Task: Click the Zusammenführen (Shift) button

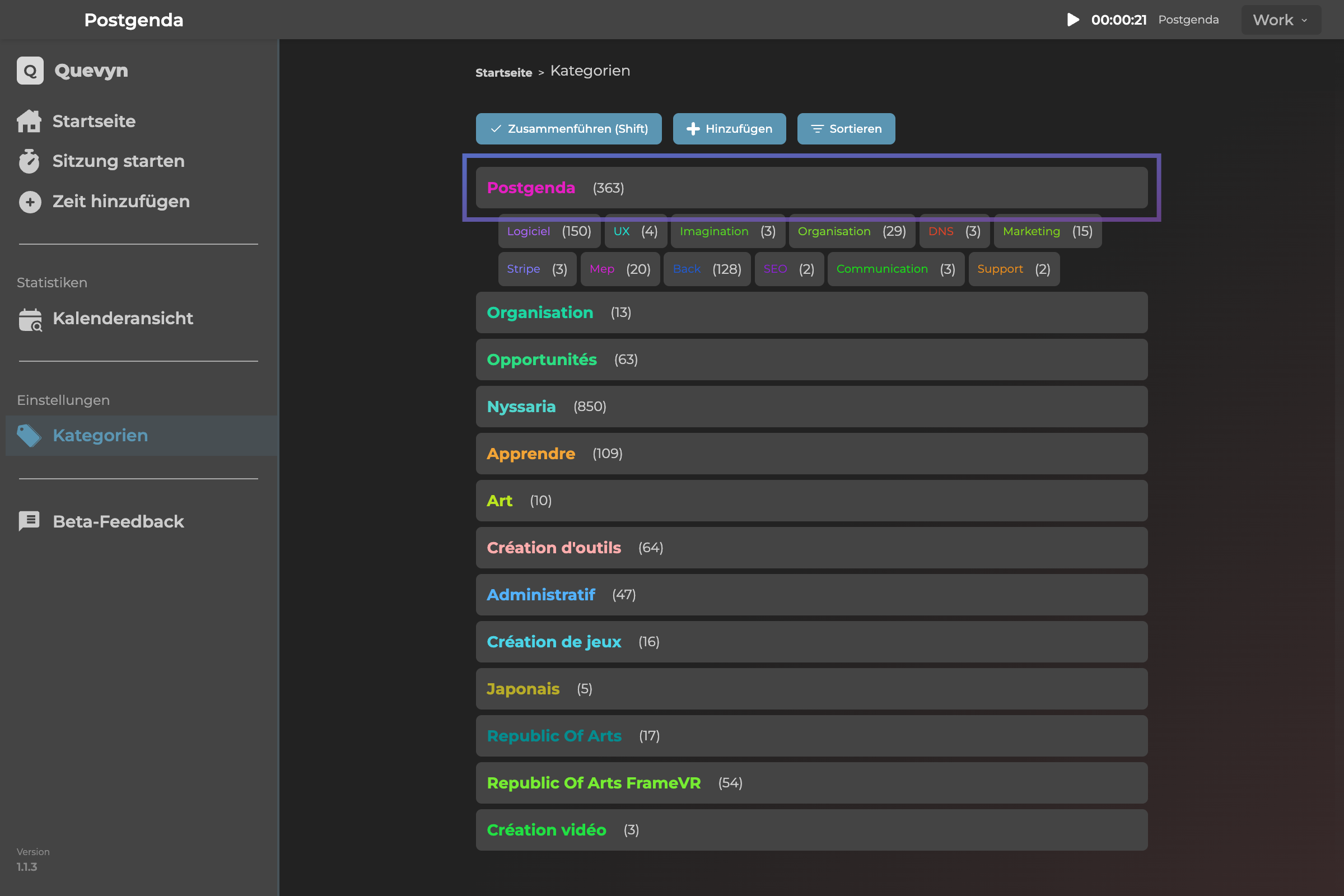Action: coord(568,129)
